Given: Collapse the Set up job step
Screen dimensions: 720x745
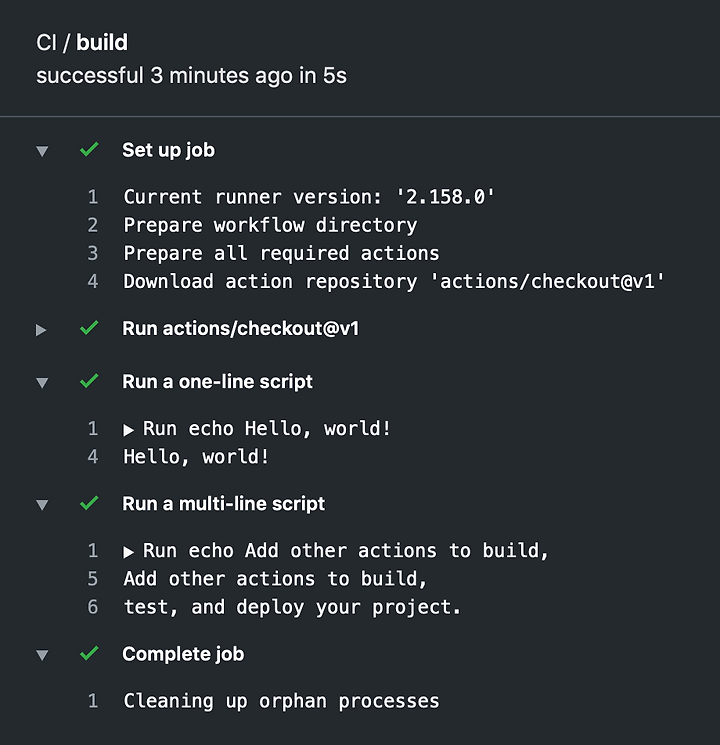Looking at the screenshot, I should pos(42,151).
